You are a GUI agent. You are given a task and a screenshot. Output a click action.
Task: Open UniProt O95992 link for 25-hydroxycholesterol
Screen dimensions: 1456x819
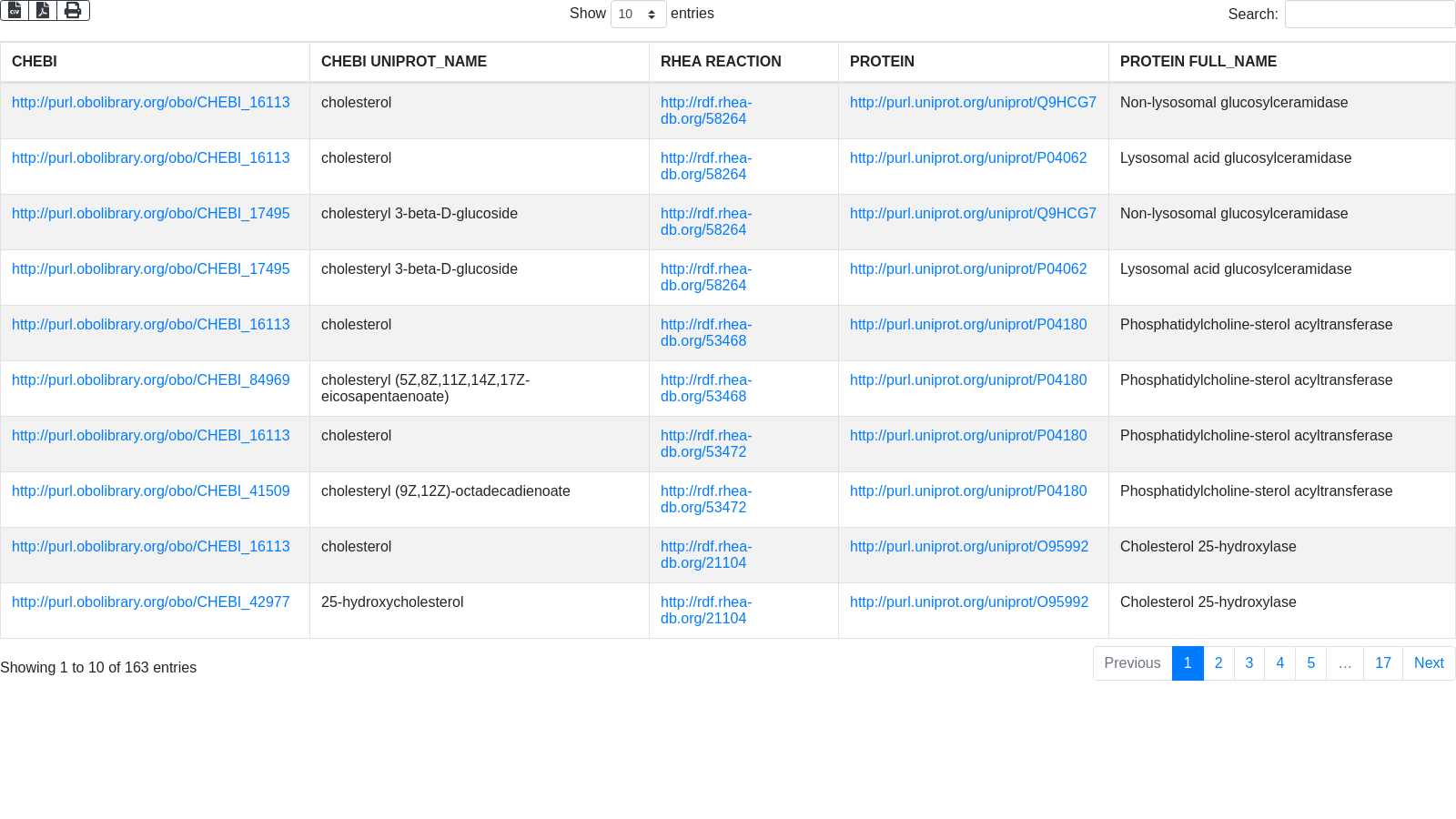point(969,602)
